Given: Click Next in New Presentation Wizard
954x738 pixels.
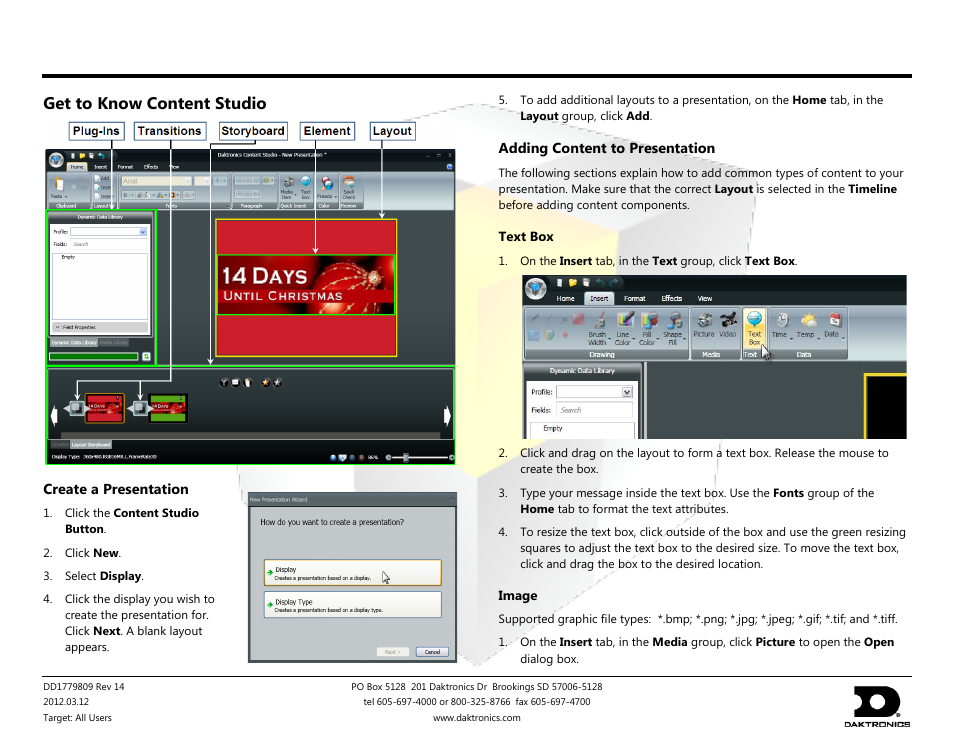Looking at the screenshot, I should coord(392,652).
